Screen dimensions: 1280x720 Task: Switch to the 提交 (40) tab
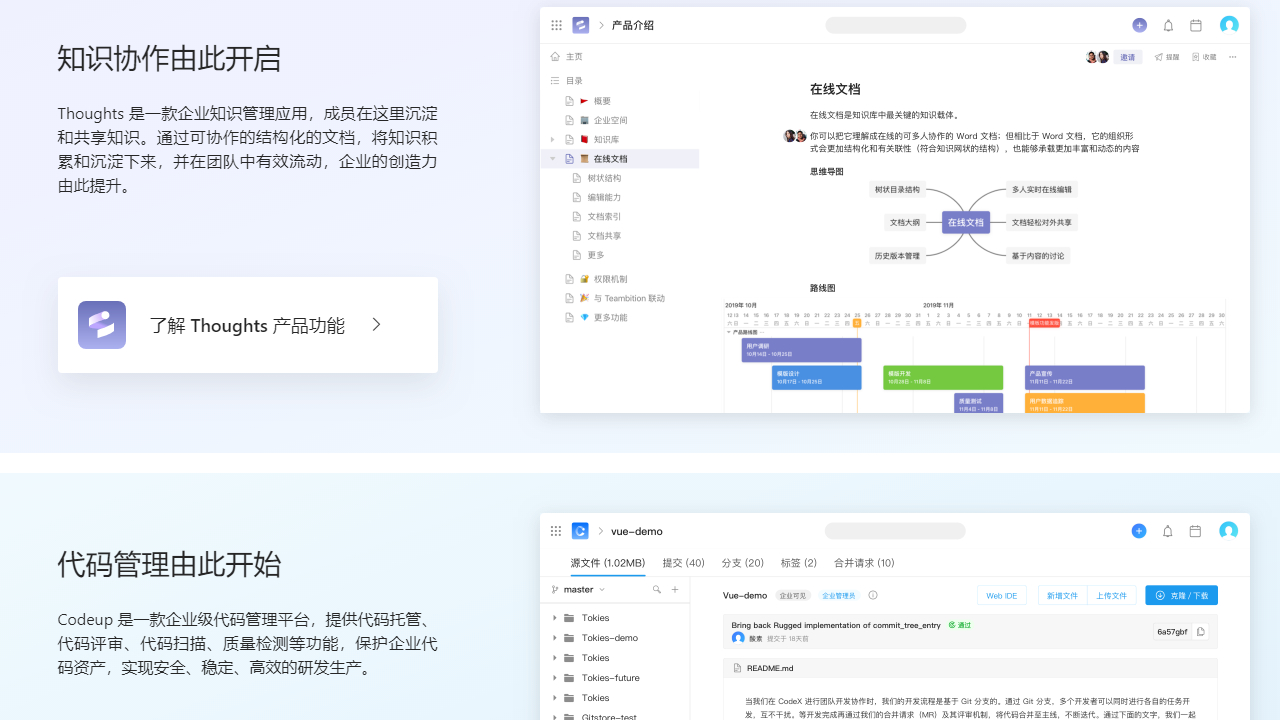[683, 563]
